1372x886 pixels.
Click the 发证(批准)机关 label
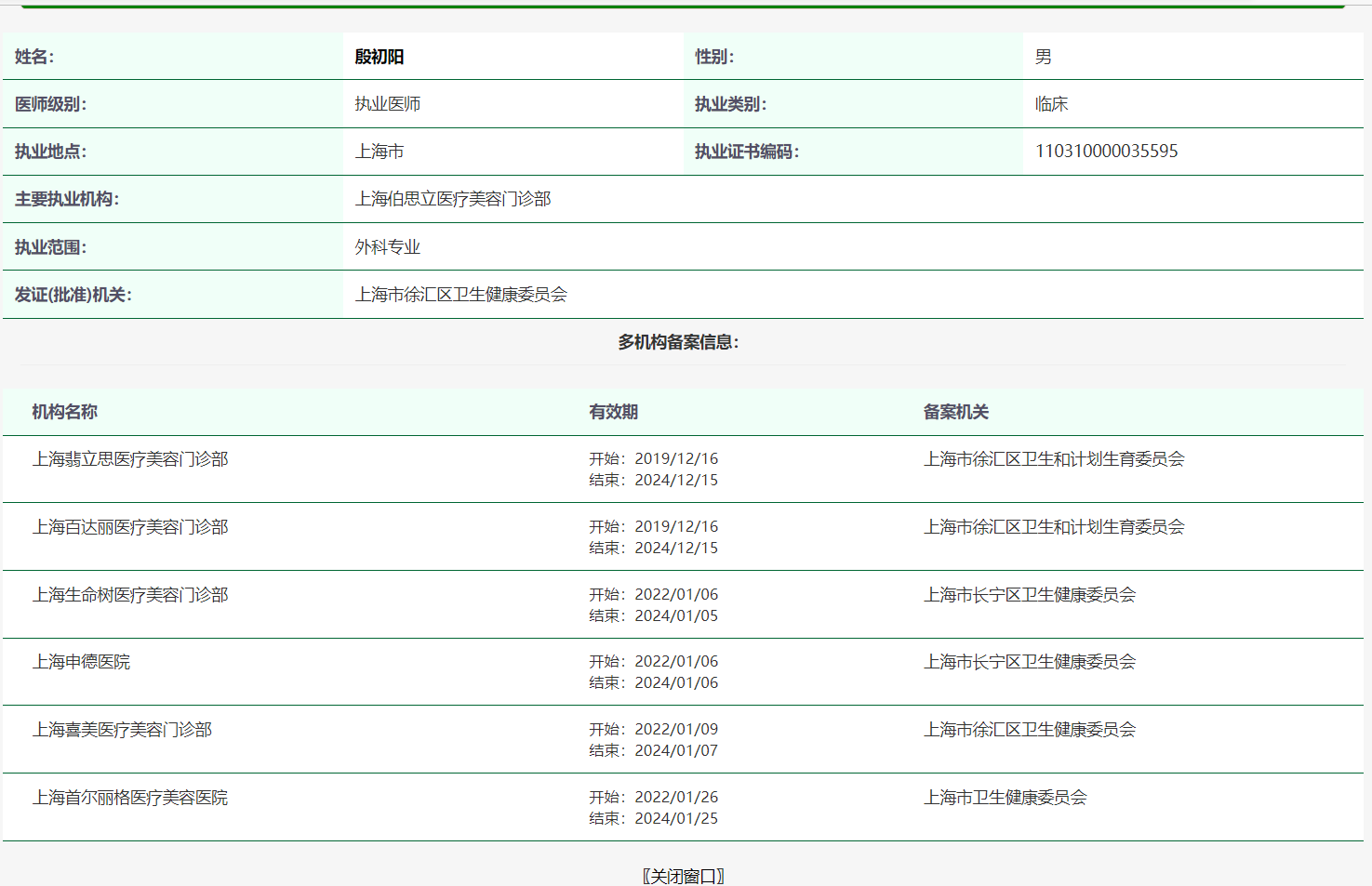73,295
